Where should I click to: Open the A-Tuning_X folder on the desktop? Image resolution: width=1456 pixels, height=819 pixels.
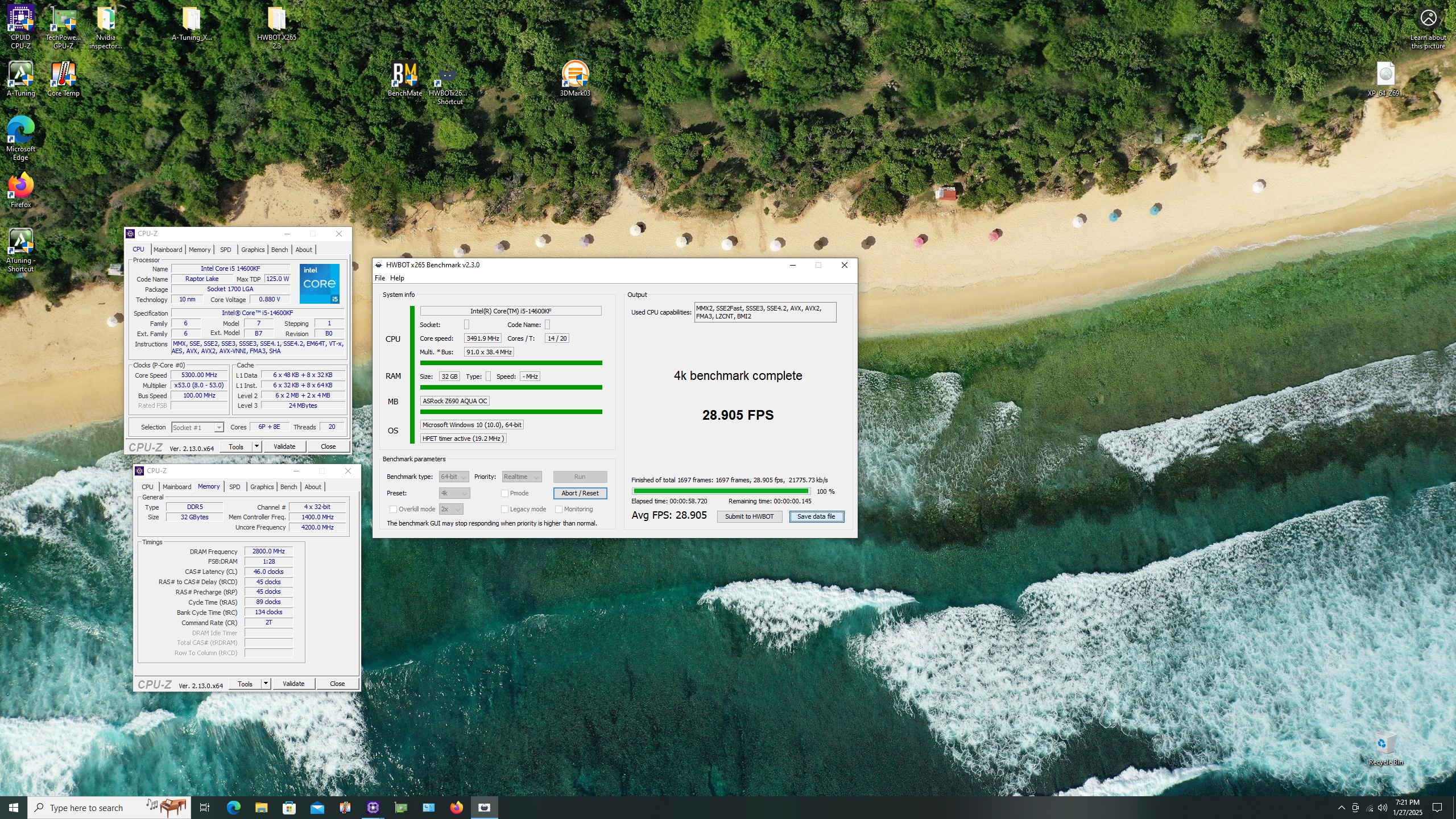click(192, 24)
